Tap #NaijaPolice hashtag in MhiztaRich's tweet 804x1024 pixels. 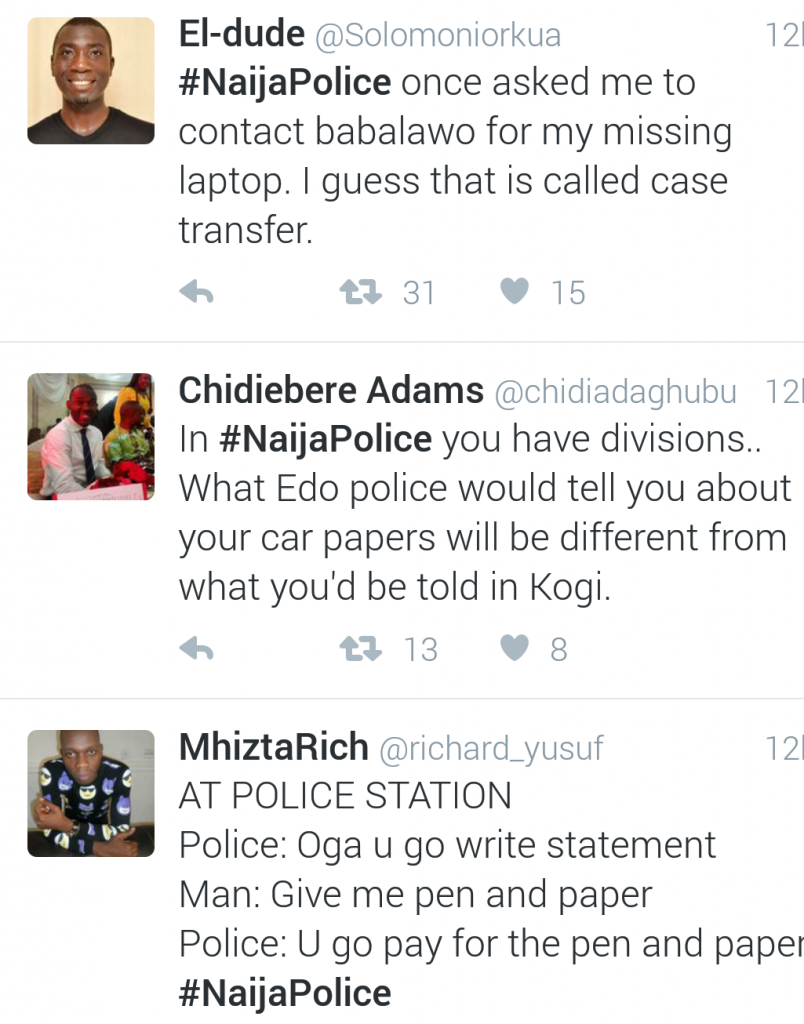[285, 993]
